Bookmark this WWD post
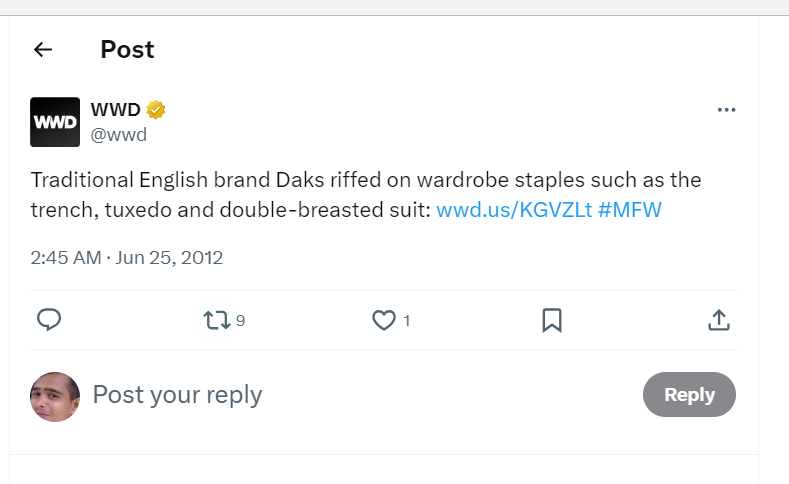 [551, 320]
